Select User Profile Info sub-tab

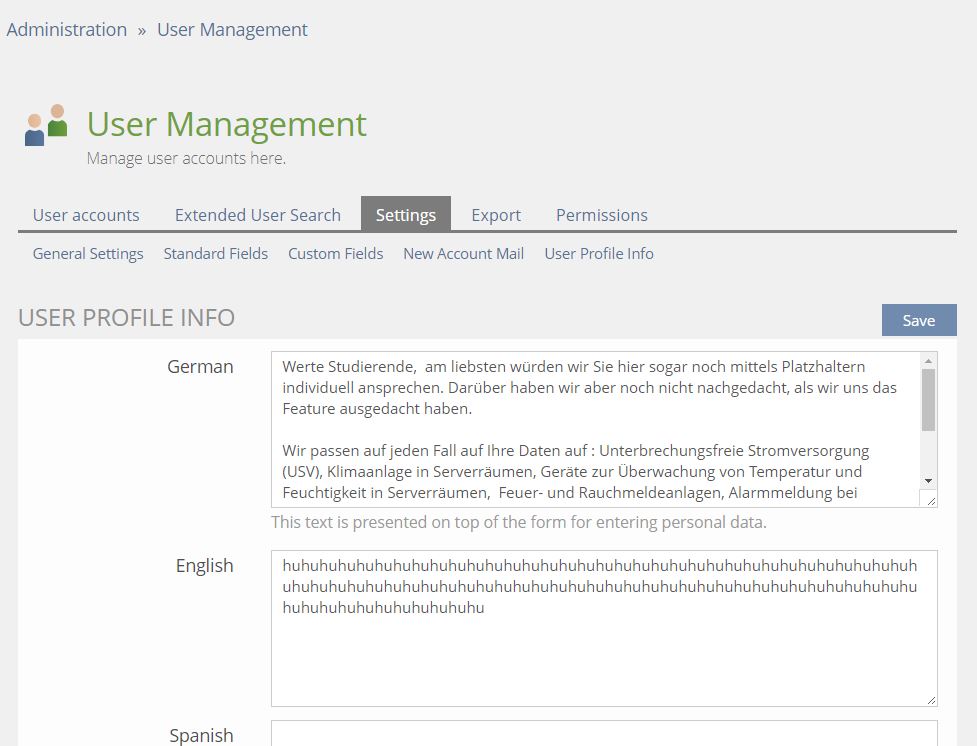598,254
